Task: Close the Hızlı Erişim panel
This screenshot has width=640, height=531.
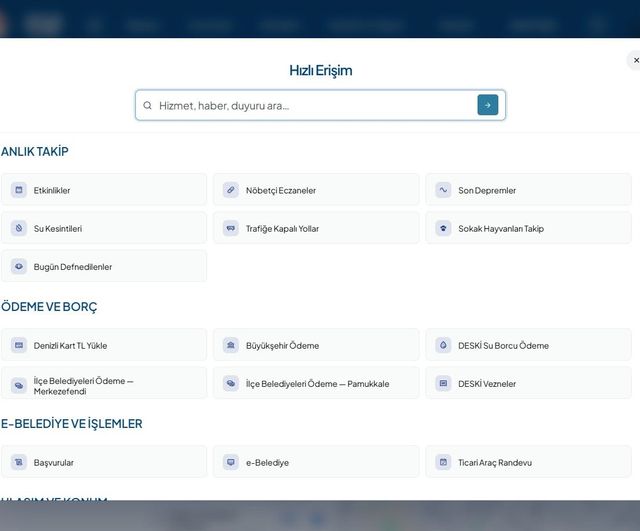Action: tap(635, 60)
